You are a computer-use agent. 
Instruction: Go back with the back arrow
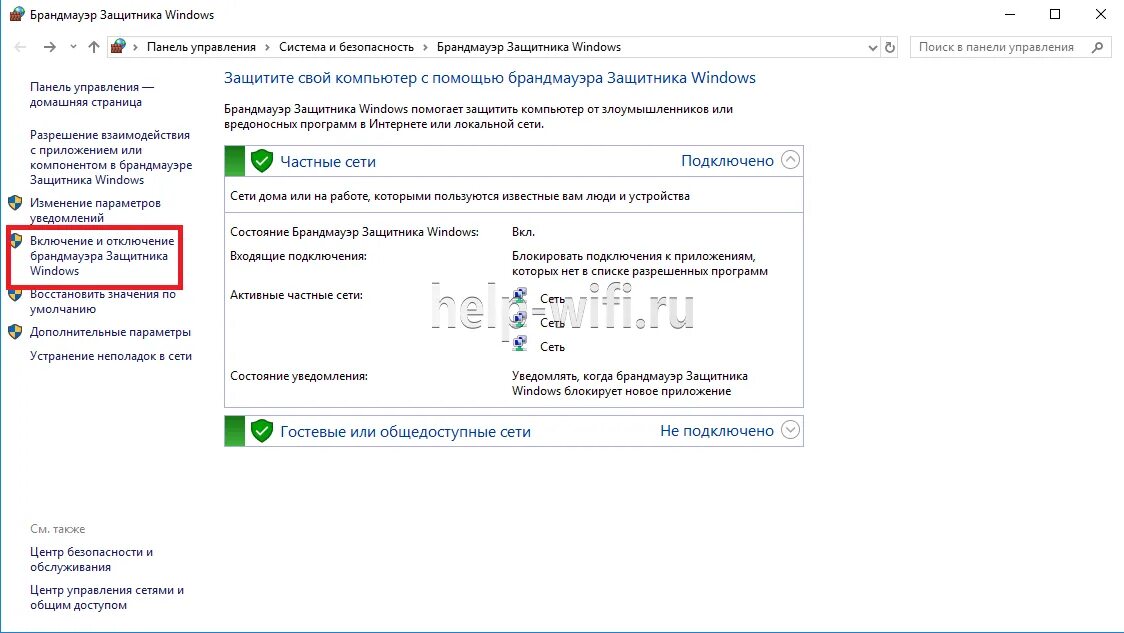pos(20,47)
